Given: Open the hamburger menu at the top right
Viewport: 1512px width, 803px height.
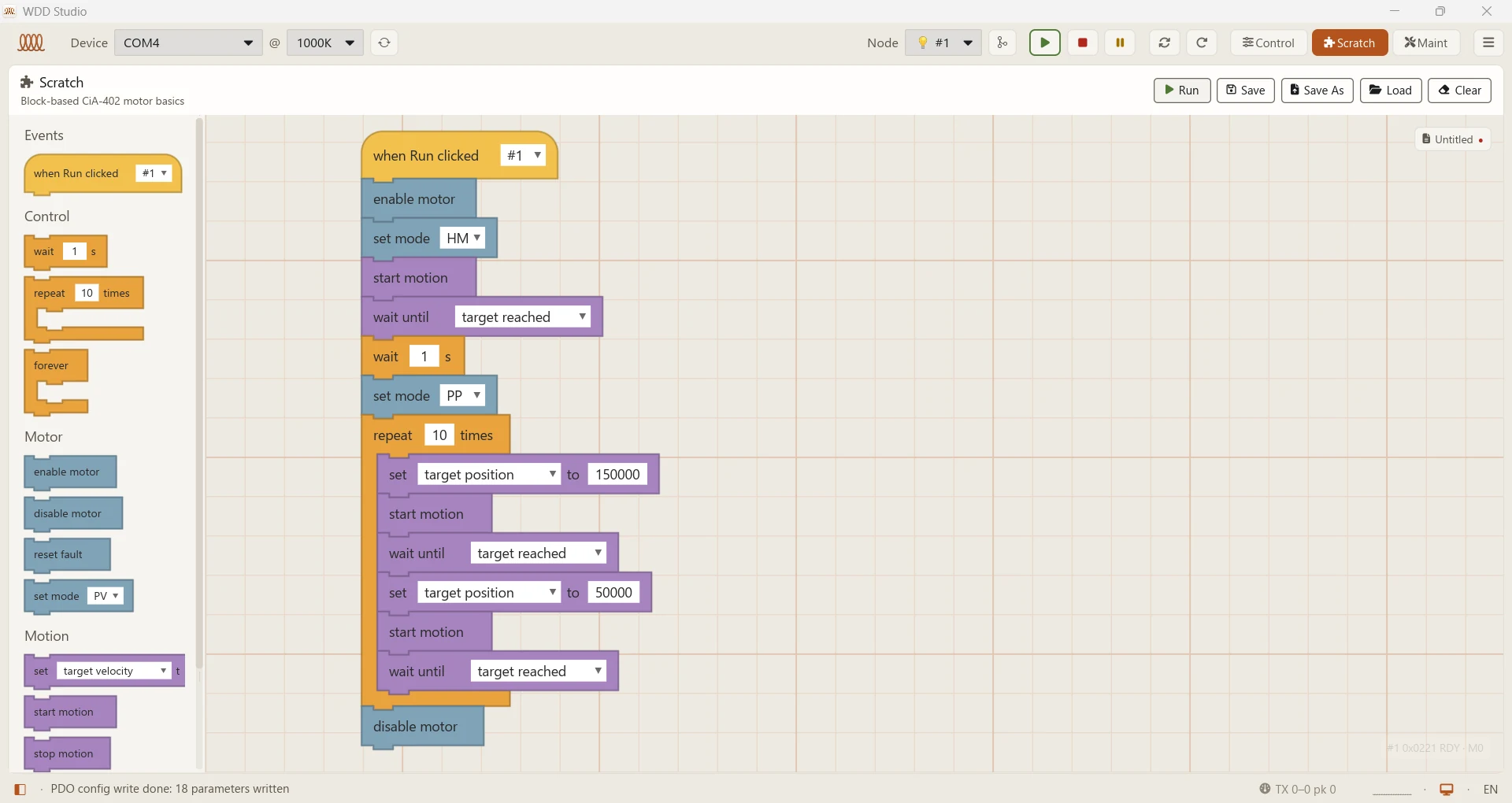Looking at the screenshot, I should pos(1488,43).
